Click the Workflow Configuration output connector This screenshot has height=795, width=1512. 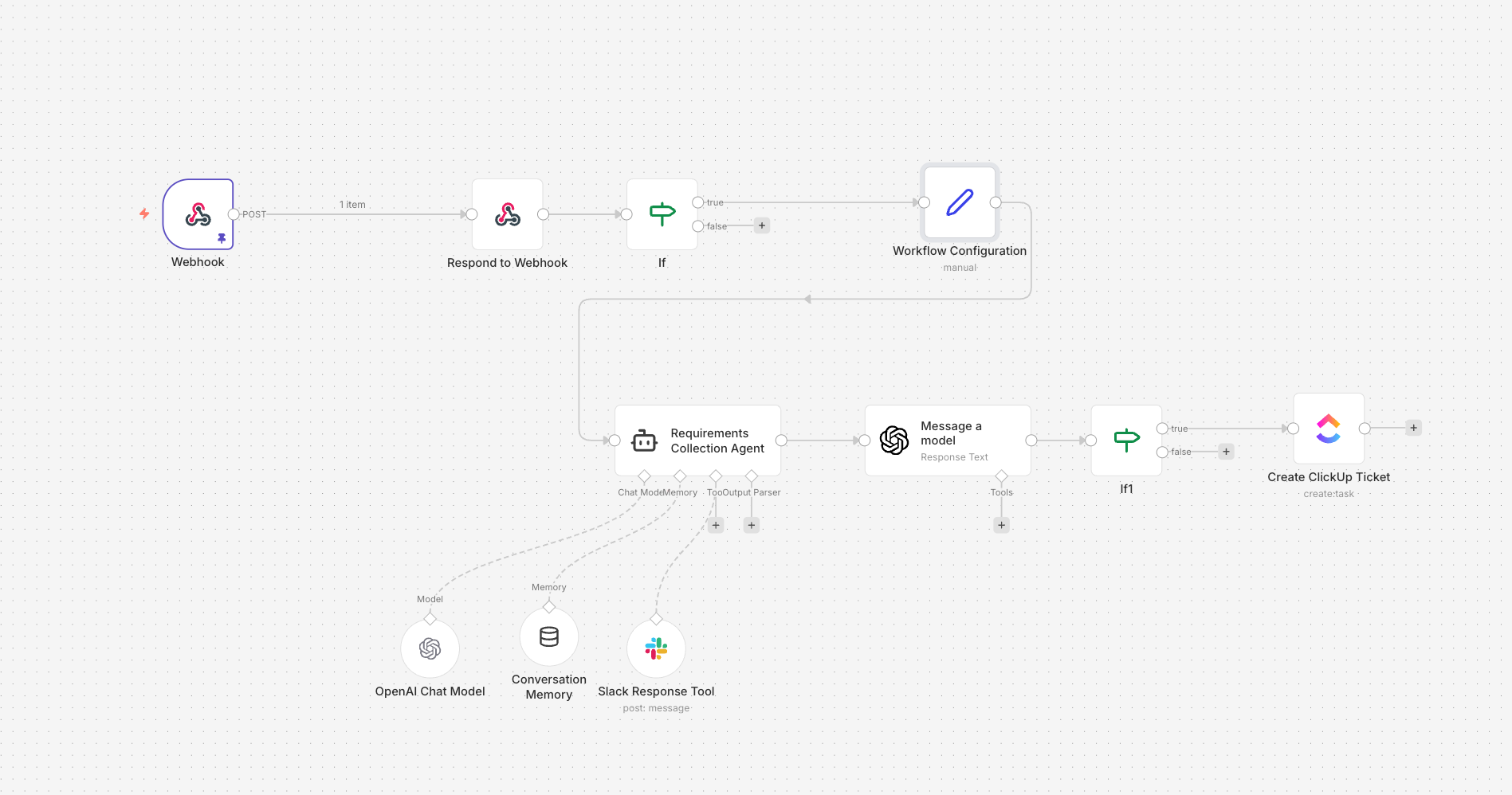pyautogui.click(x=996, y=202)
